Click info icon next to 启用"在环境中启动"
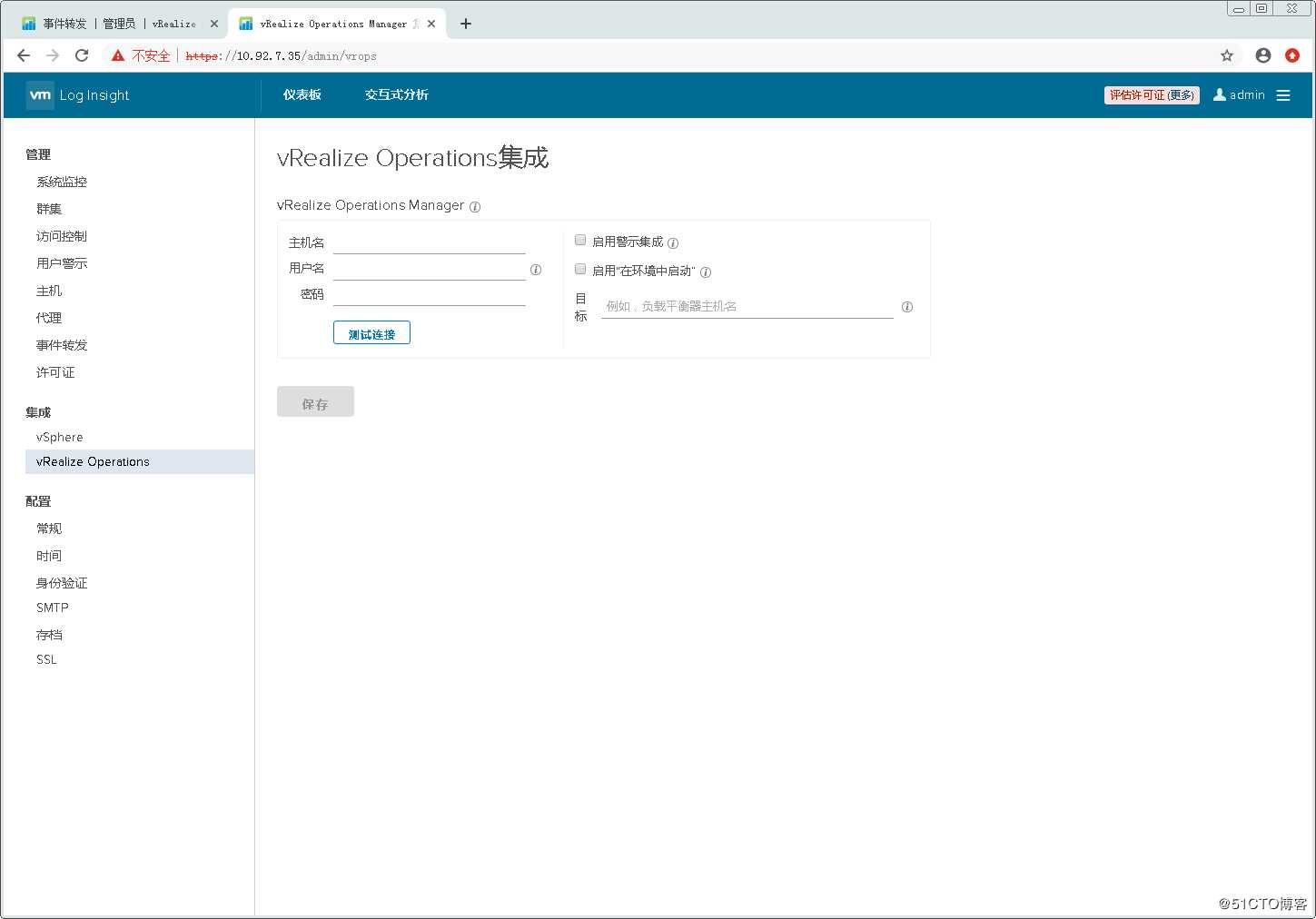 click(706, 272)
